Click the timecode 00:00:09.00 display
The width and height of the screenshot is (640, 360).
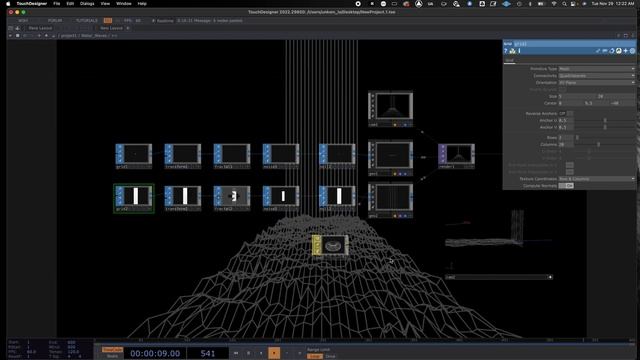click(x=155, y=353)
